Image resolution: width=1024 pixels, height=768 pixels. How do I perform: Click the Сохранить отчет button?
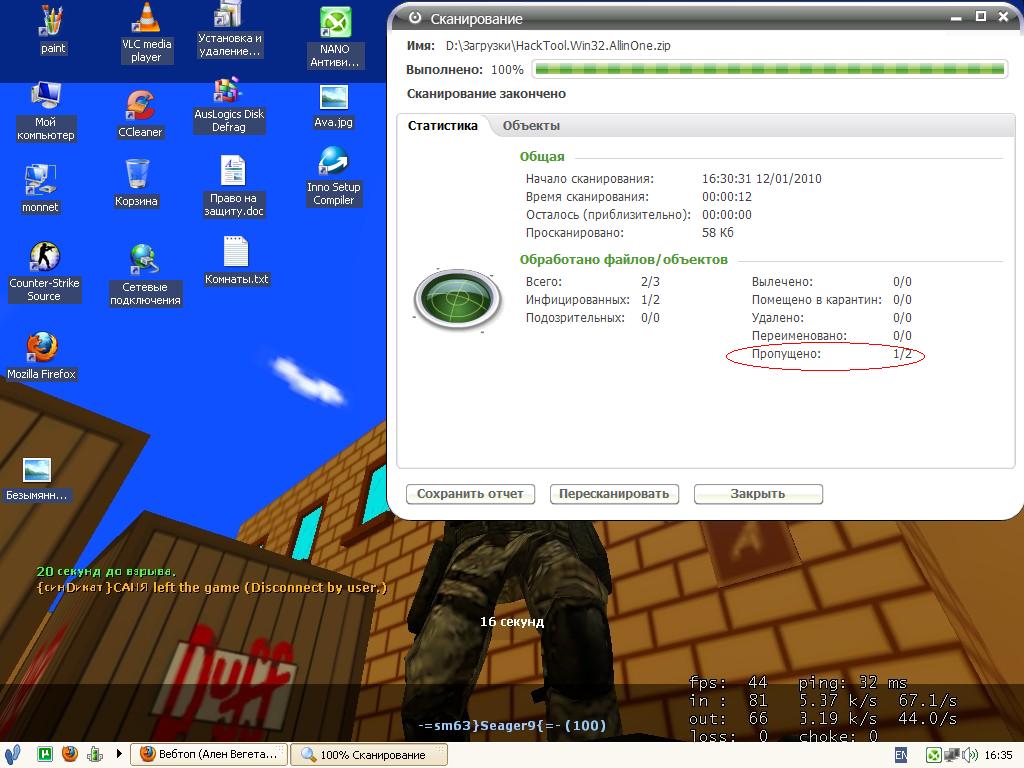click(470, 494)
